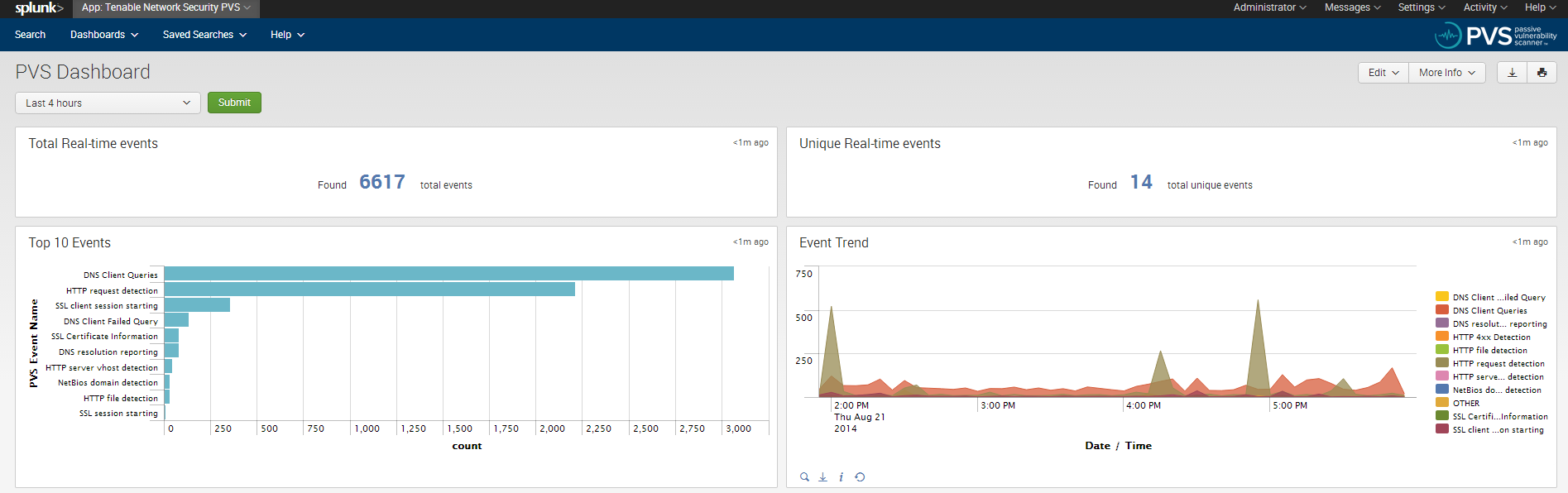1568x493 pixels.
Task: Select the HTTP file detection axis label
Action: [x=121, y=398]
